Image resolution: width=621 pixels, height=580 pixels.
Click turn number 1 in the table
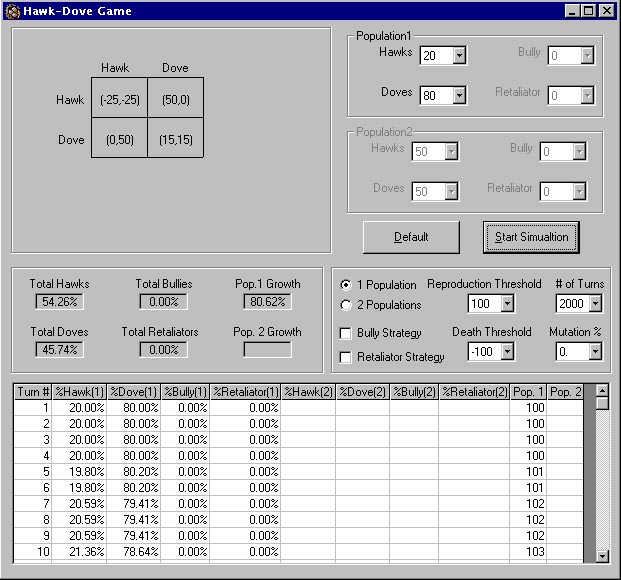[33, 408]
